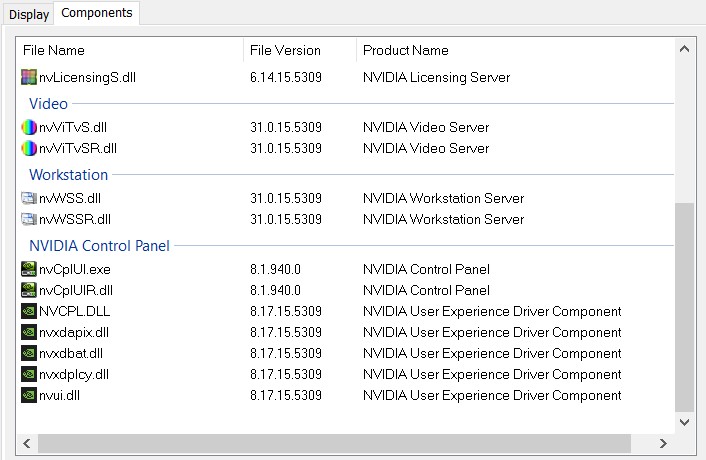Click the nvLicensingS.dll file icon
This screenshot has width=706, height=460.
point(29,77)
